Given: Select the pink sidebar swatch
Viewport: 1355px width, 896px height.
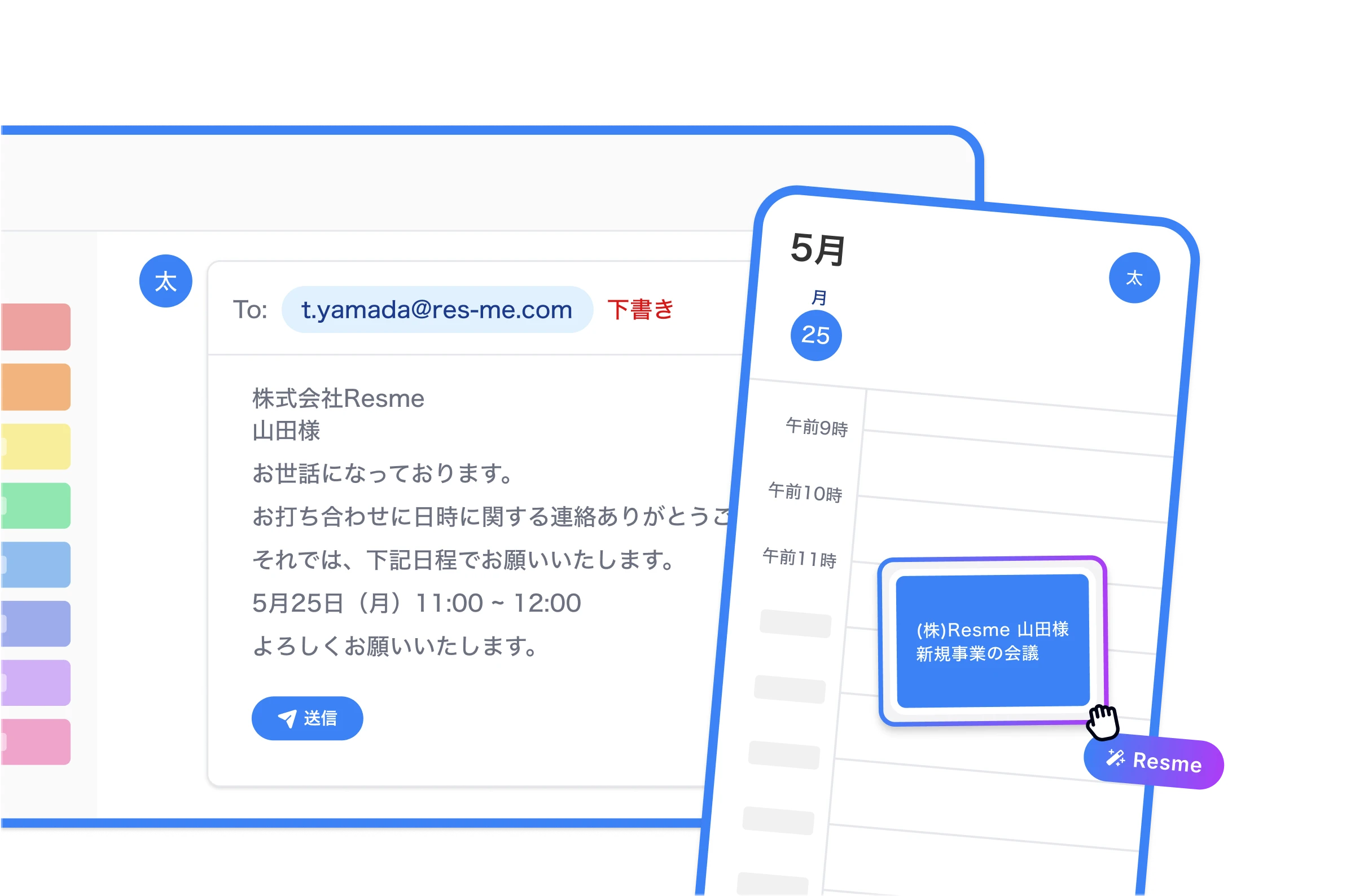Looking at the screenshot, I should [36, 742].
